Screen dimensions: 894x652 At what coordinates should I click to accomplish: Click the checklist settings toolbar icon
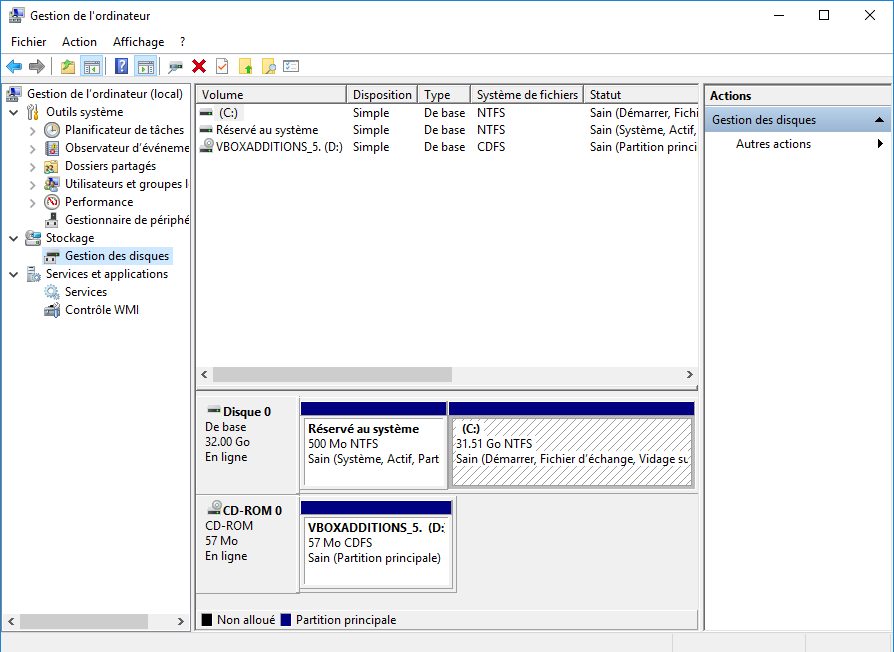click(291, 67)
